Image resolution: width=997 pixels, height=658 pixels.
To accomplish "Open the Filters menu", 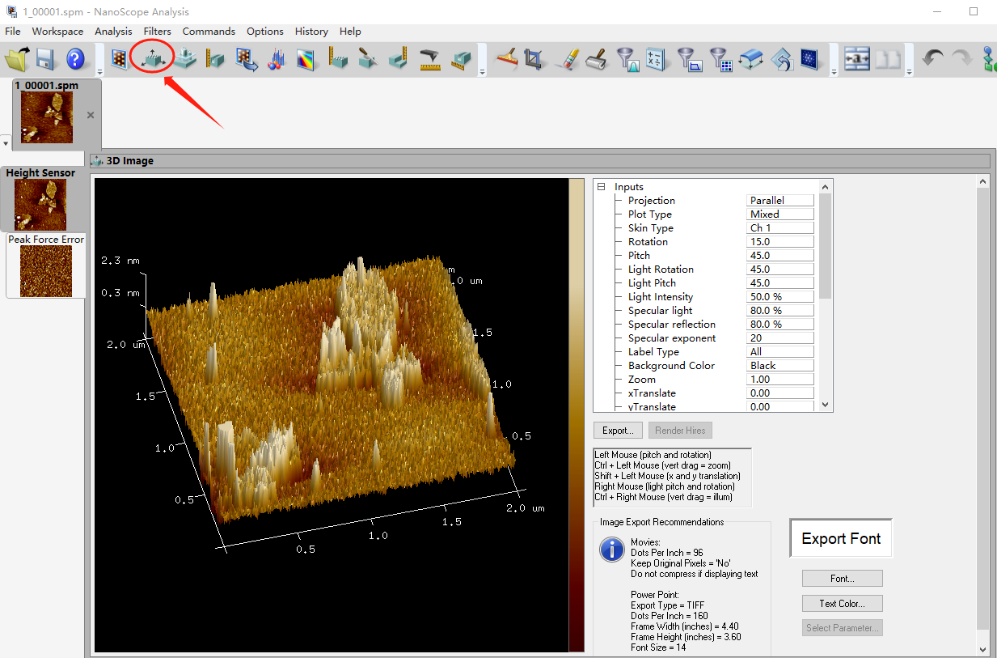I will (157, 32).
